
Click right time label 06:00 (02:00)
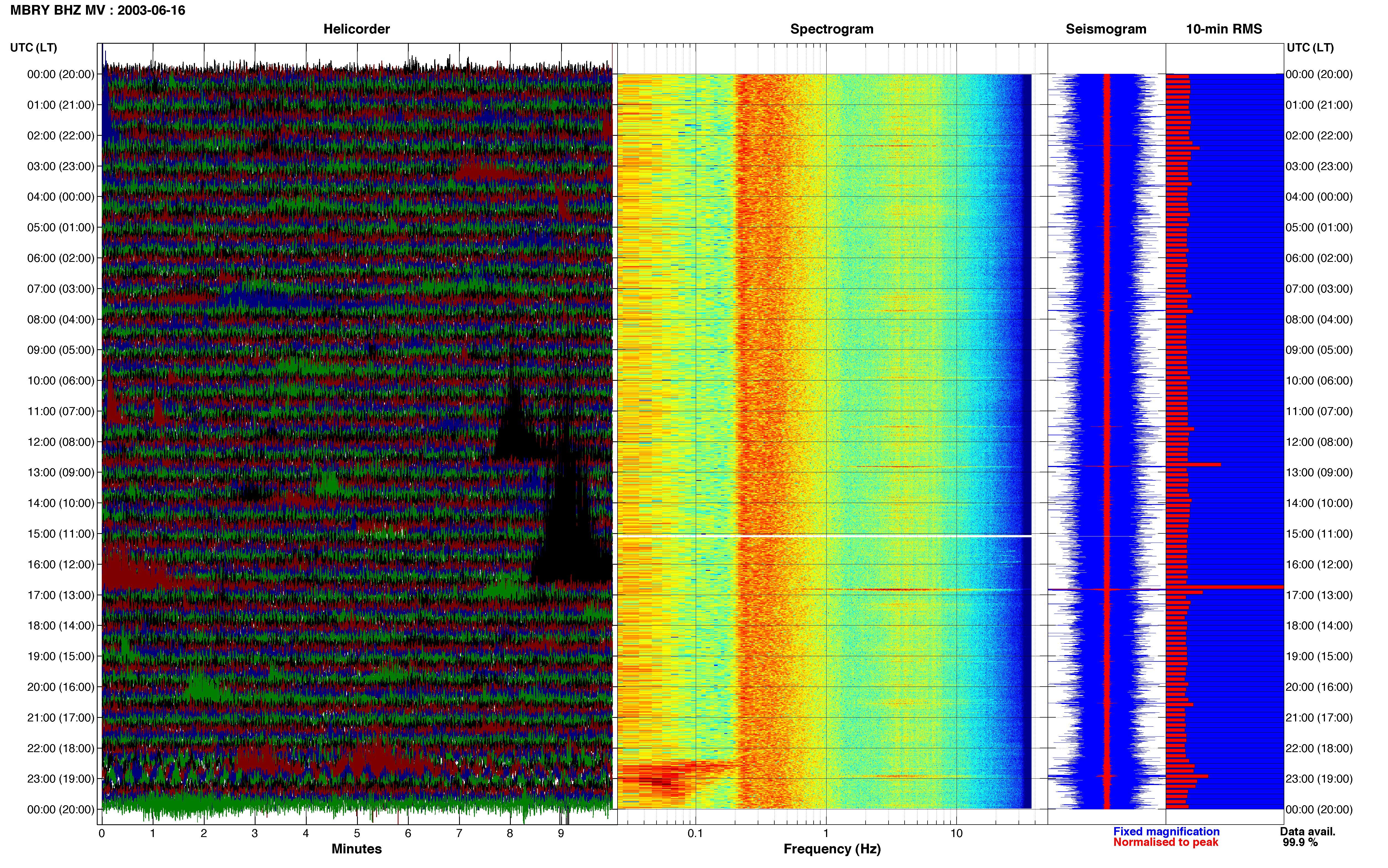[1319, 258]
